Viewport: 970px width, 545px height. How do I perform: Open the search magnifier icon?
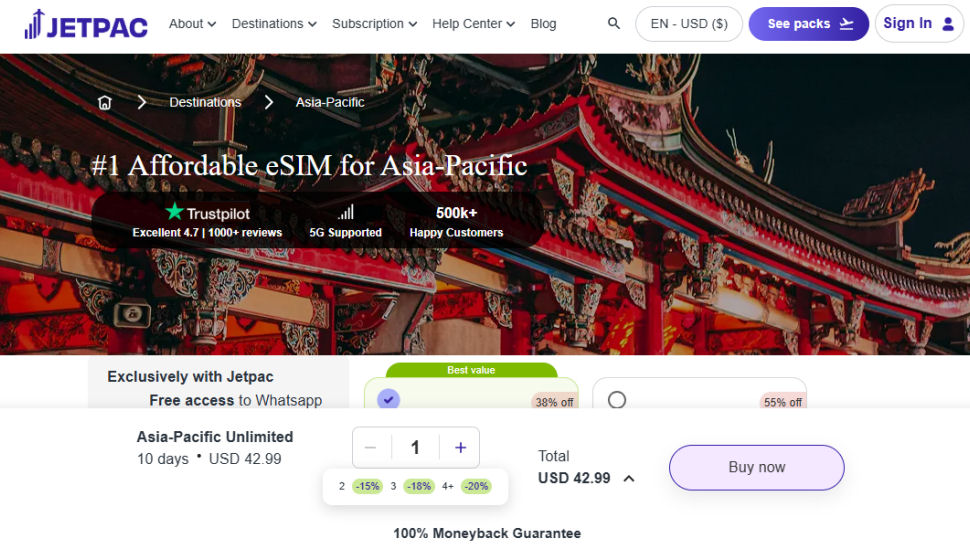click(614, 24)
